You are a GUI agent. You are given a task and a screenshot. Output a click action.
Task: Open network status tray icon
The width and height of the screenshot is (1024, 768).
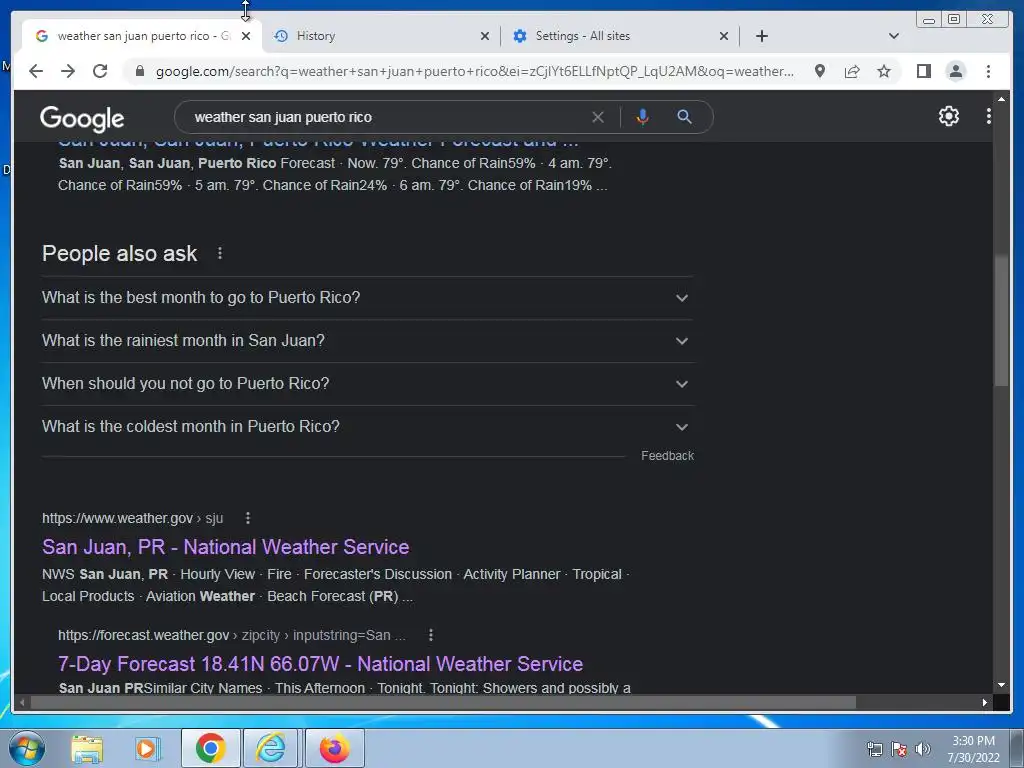pyautogui.click(x=874, y=749)
